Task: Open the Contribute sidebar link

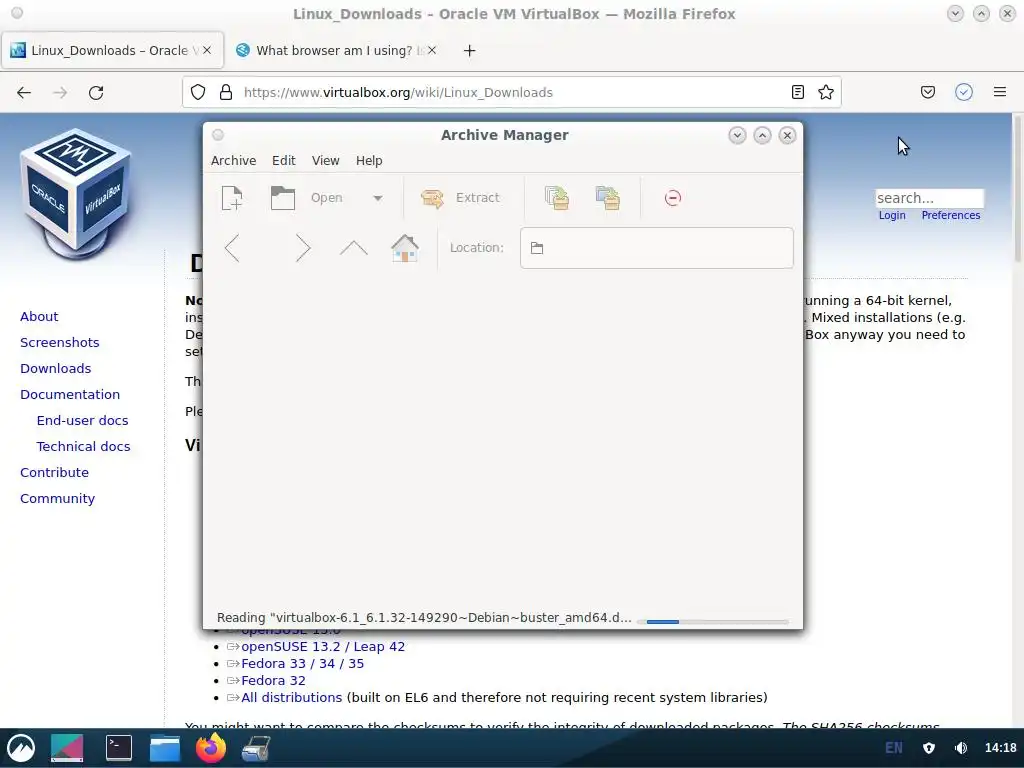Action: click(54, 473)
